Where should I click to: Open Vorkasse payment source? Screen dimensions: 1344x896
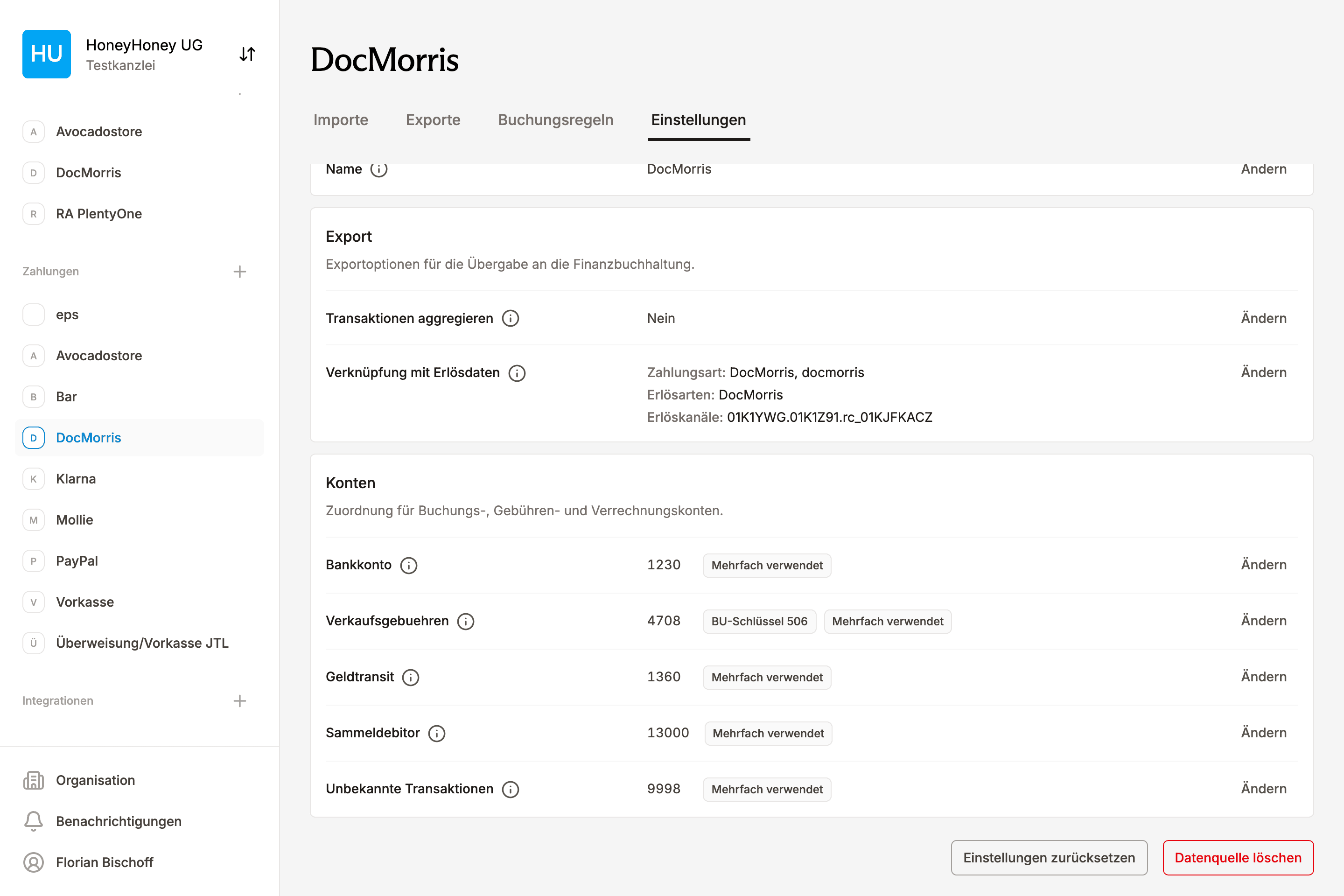coord(140,602)
